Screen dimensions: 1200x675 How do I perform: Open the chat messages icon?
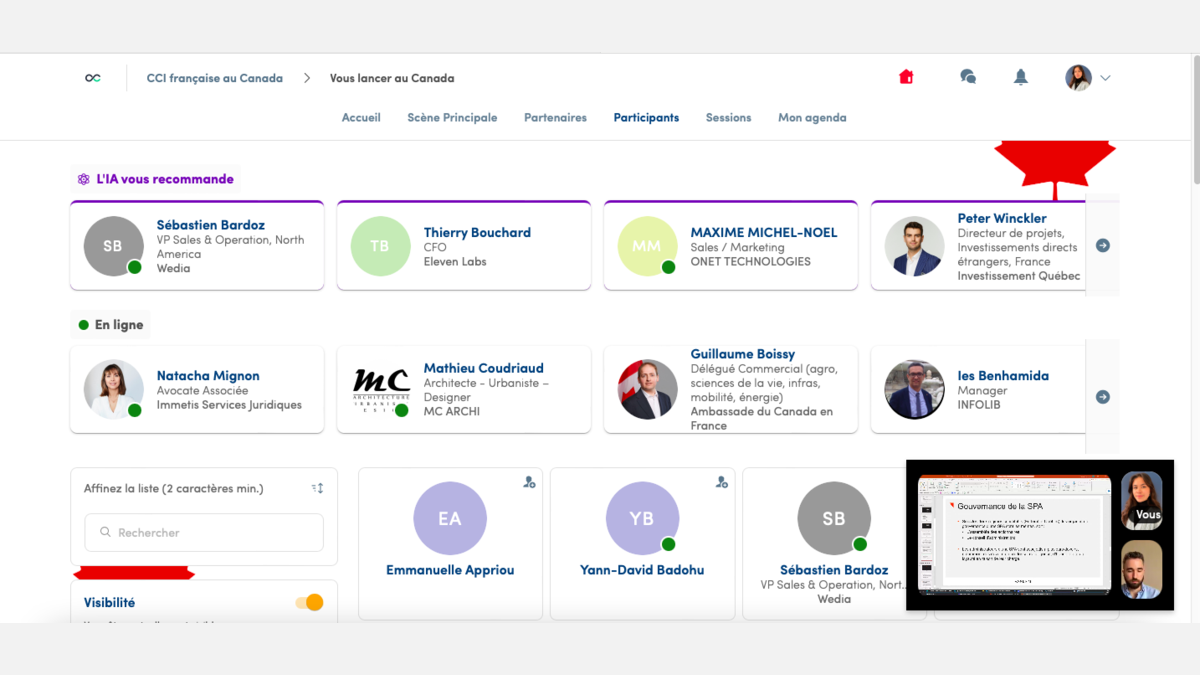click(967, 77)
